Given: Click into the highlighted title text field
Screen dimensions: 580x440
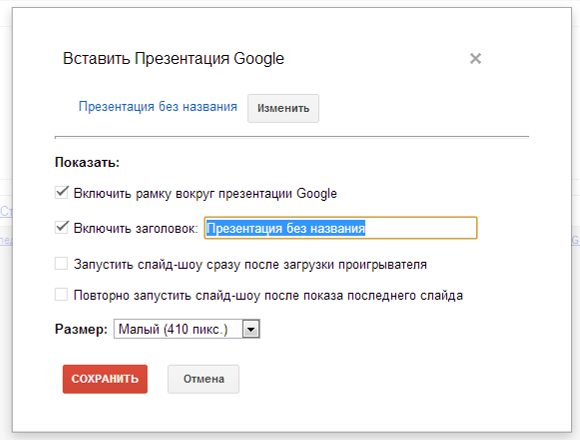Looking at the screenshot, I should (341, 228).
